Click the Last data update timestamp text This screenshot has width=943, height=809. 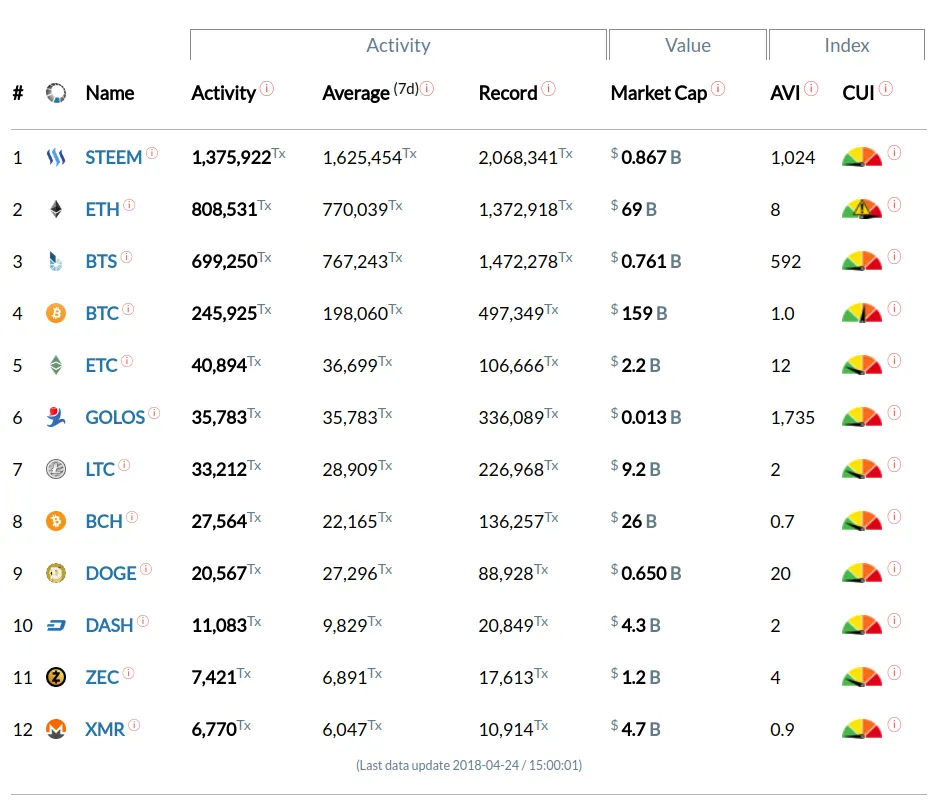pyautogui.click(x=469, y=765)
